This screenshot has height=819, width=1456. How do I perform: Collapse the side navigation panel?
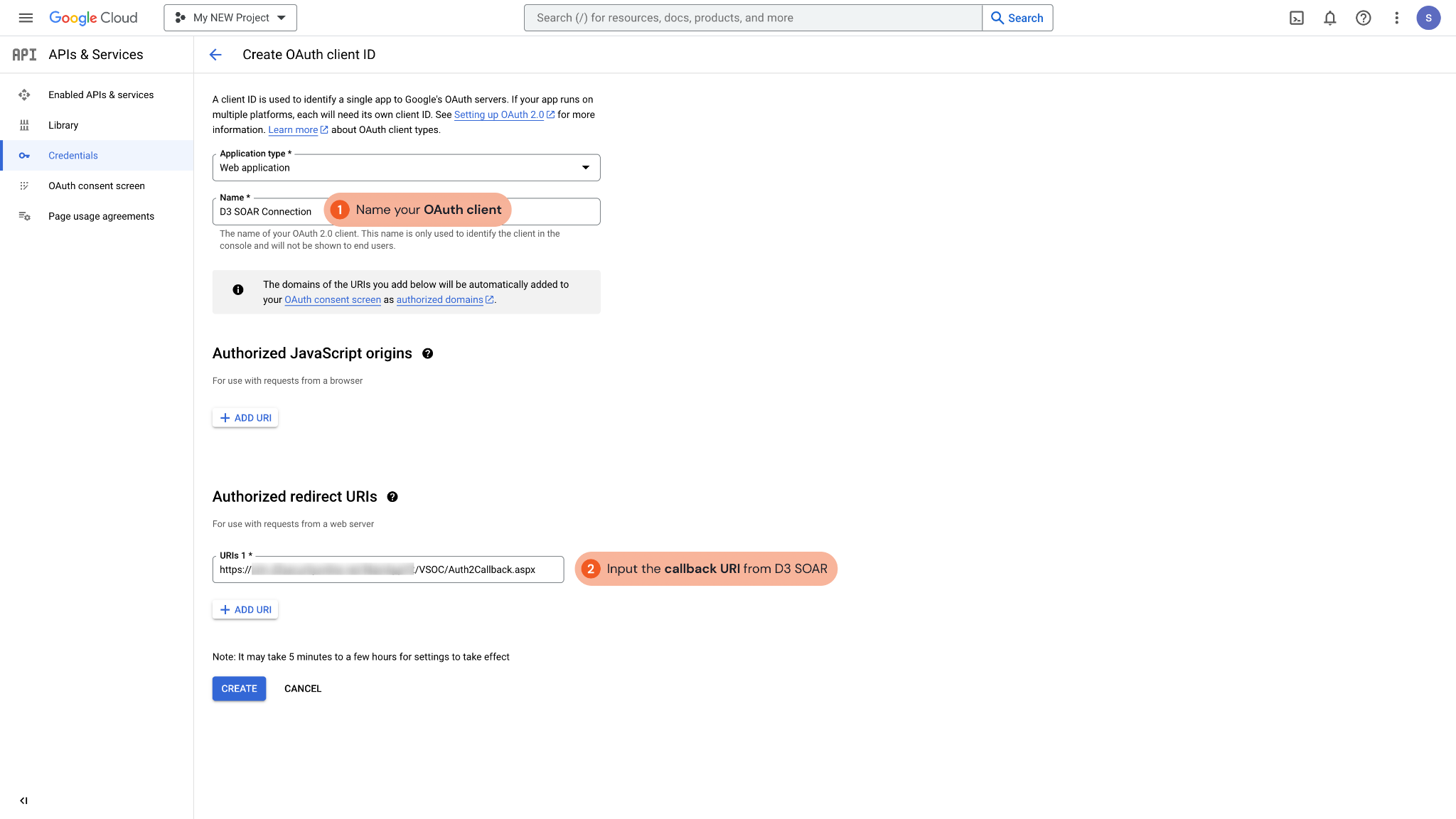pos(25,800)
